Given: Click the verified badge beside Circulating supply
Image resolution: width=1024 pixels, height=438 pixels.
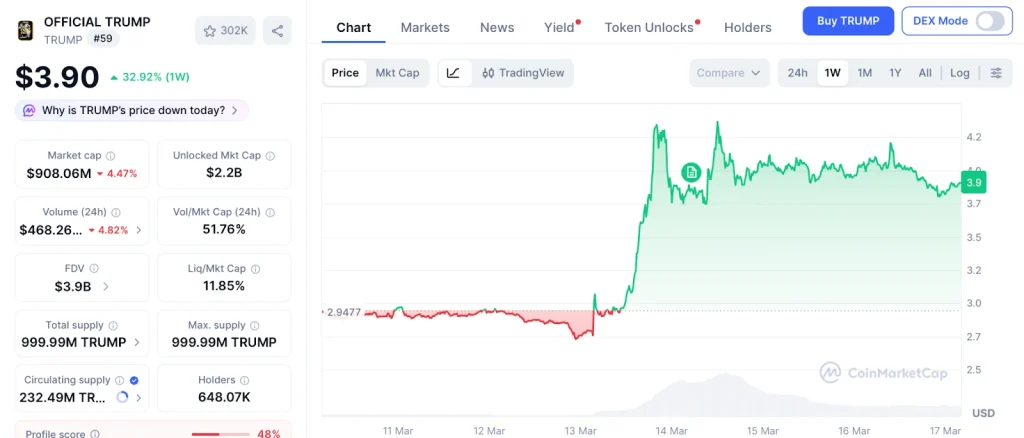Looking at the screenshot, I should (134, 380).
